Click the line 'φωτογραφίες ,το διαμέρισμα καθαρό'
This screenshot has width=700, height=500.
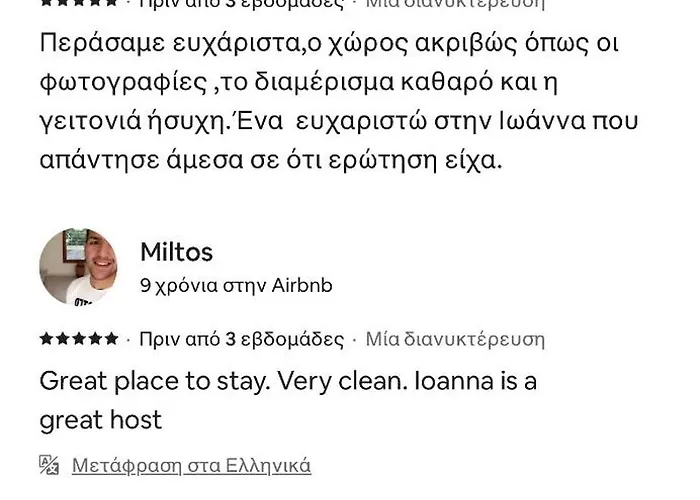coord(299,83)
